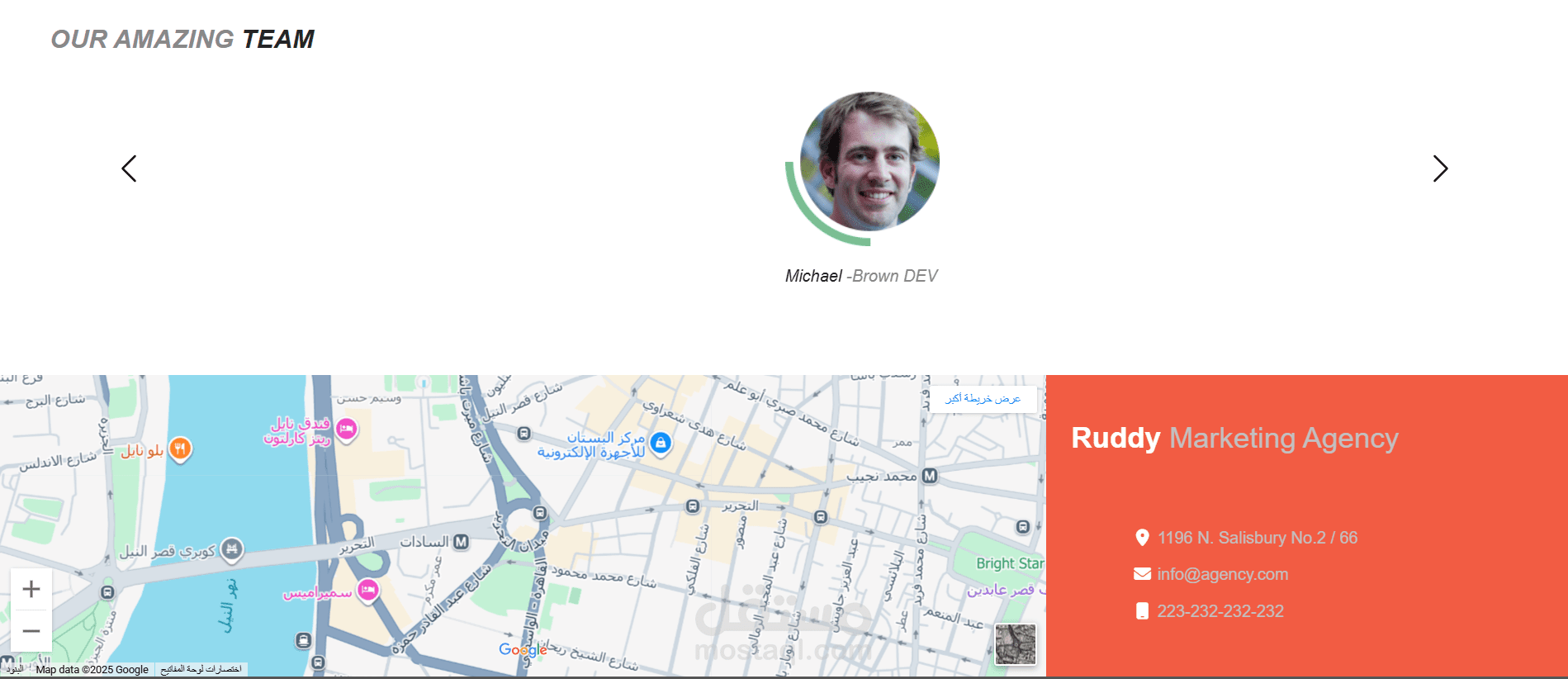Zoom in on the map
This screenshot has height=679, width=1568.
pyautogui.click(x=31, y=589)
